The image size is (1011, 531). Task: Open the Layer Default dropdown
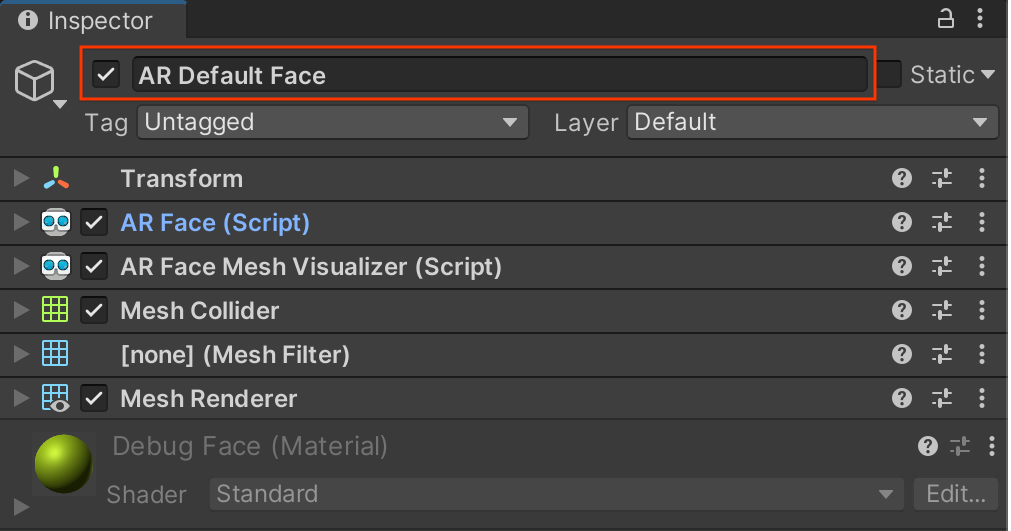coord(812,123)
